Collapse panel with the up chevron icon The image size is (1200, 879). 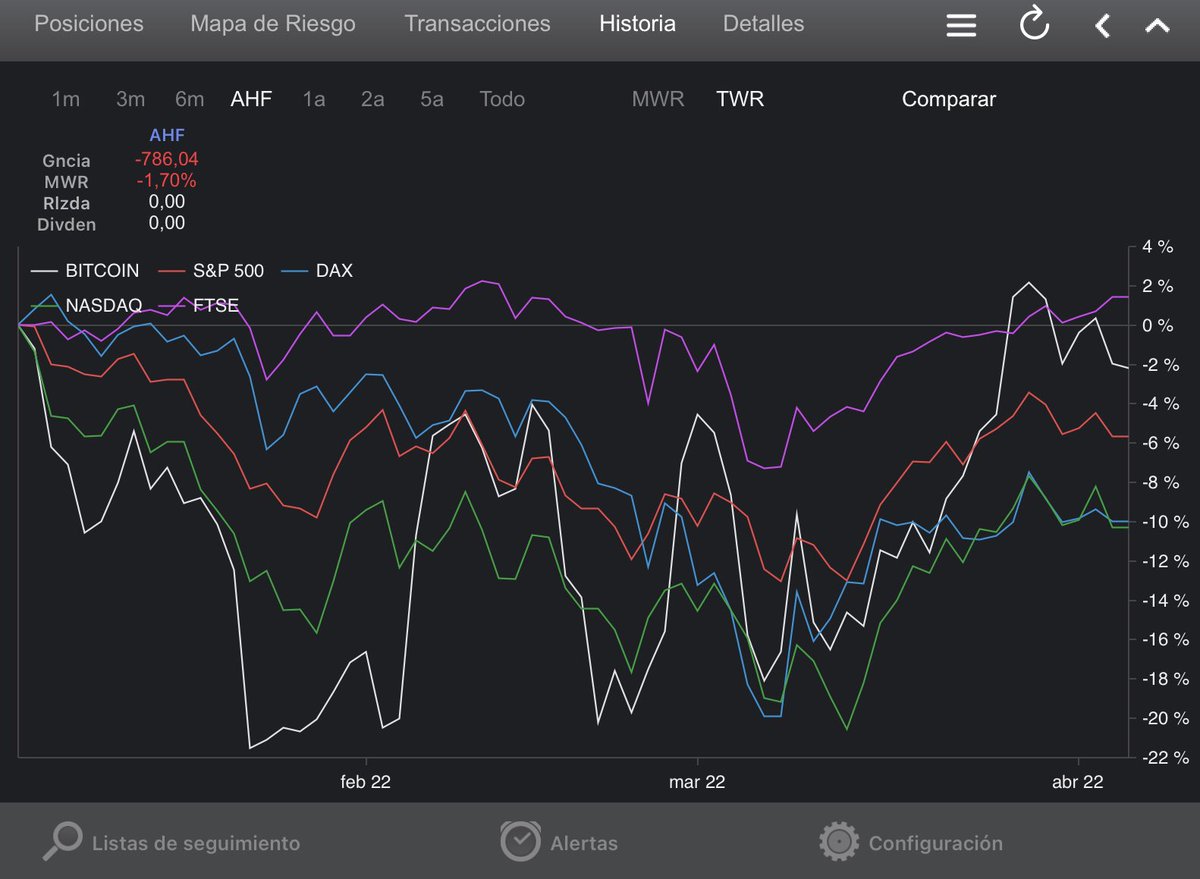point(1157,26)
